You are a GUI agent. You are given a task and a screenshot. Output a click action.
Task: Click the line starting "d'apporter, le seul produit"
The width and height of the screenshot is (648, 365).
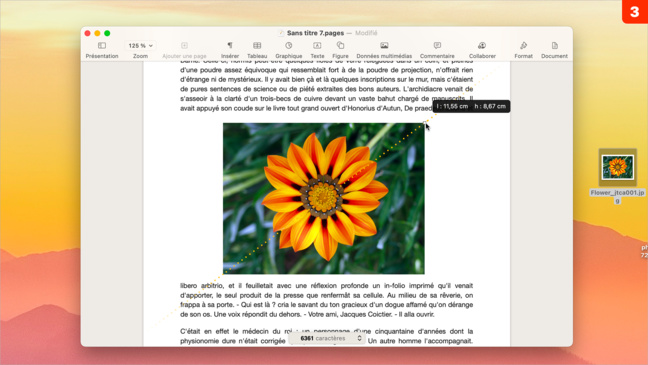tap(326, 295)
